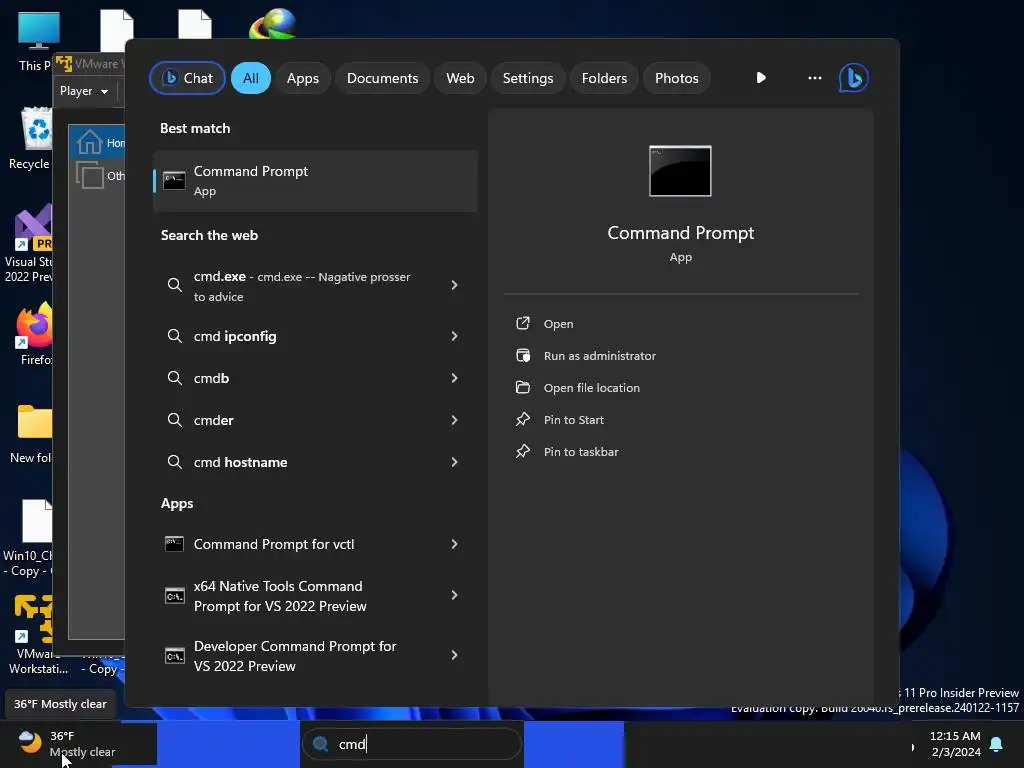Click the cmder web suggestion text

pyautogui.click(x=214, y=420)
